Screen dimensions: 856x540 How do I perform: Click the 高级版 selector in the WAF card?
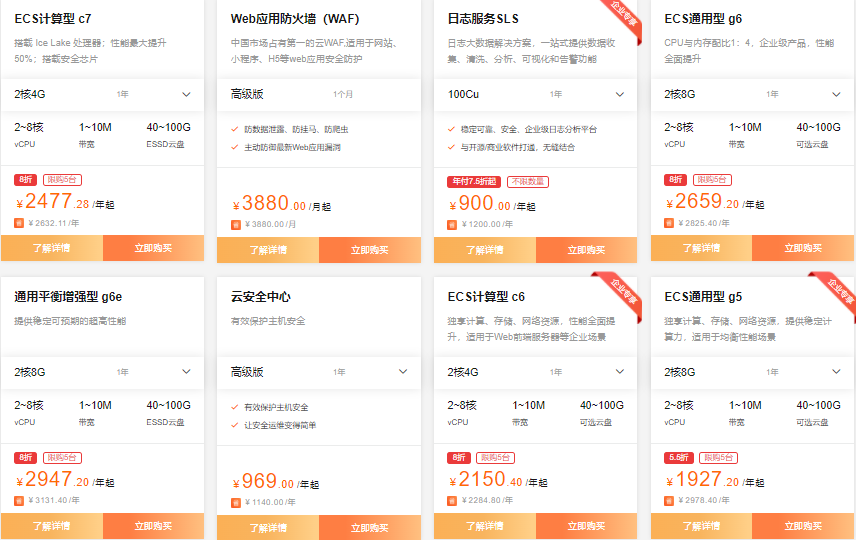click(x=319, y=94)
